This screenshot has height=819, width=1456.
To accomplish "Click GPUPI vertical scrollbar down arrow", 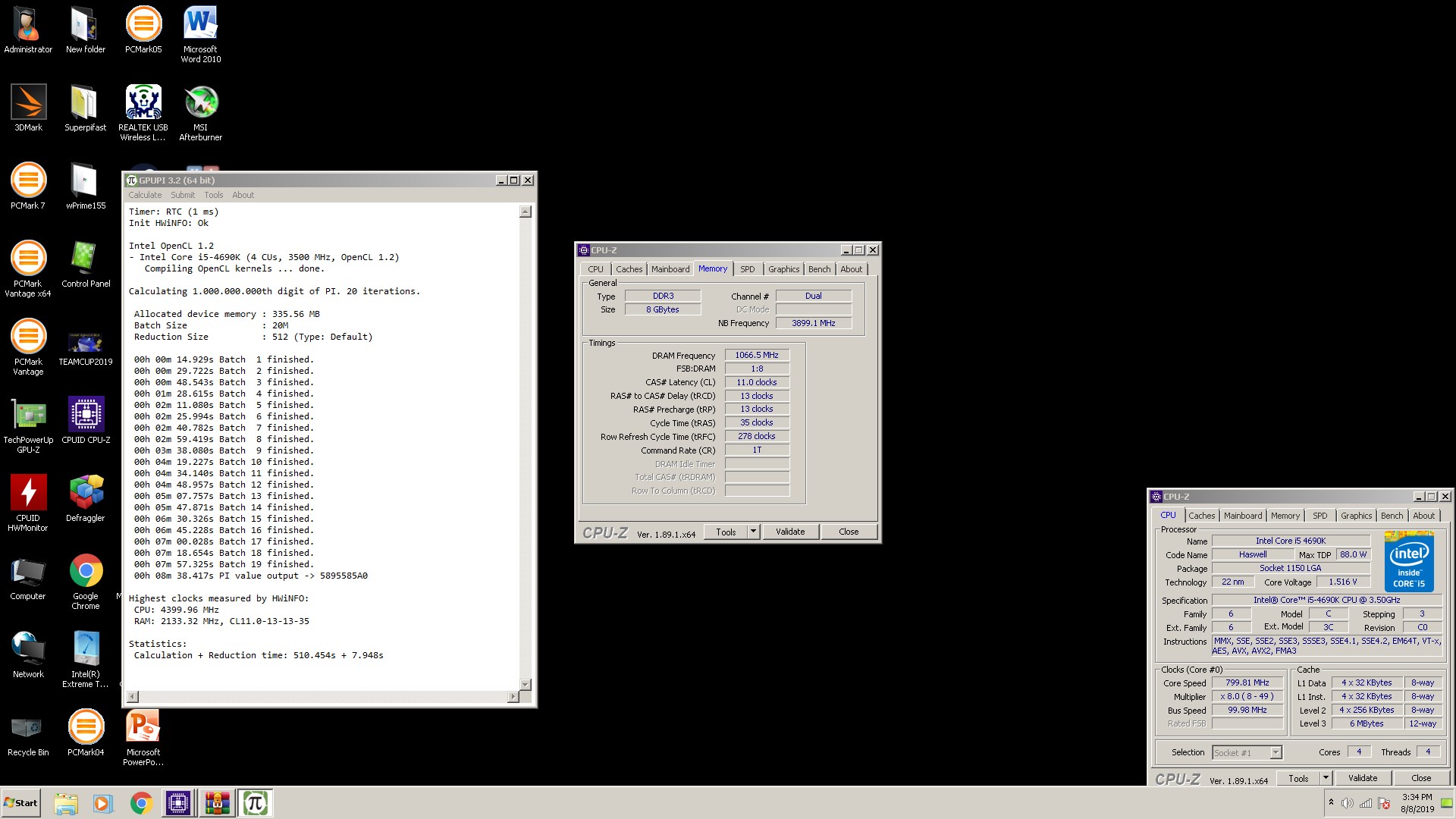I will coord(526,684).
